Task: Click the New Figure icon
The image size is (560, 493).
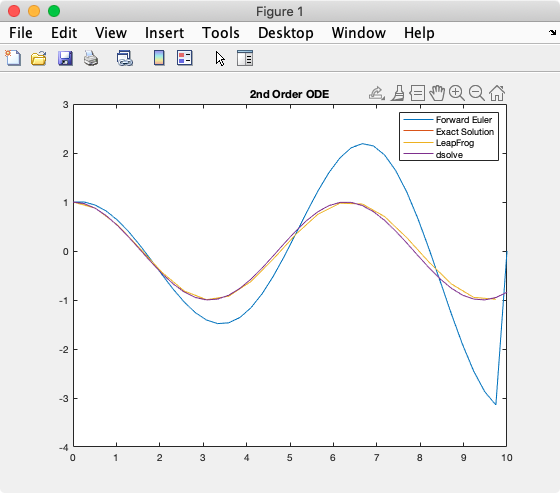Action: point(13,58)
